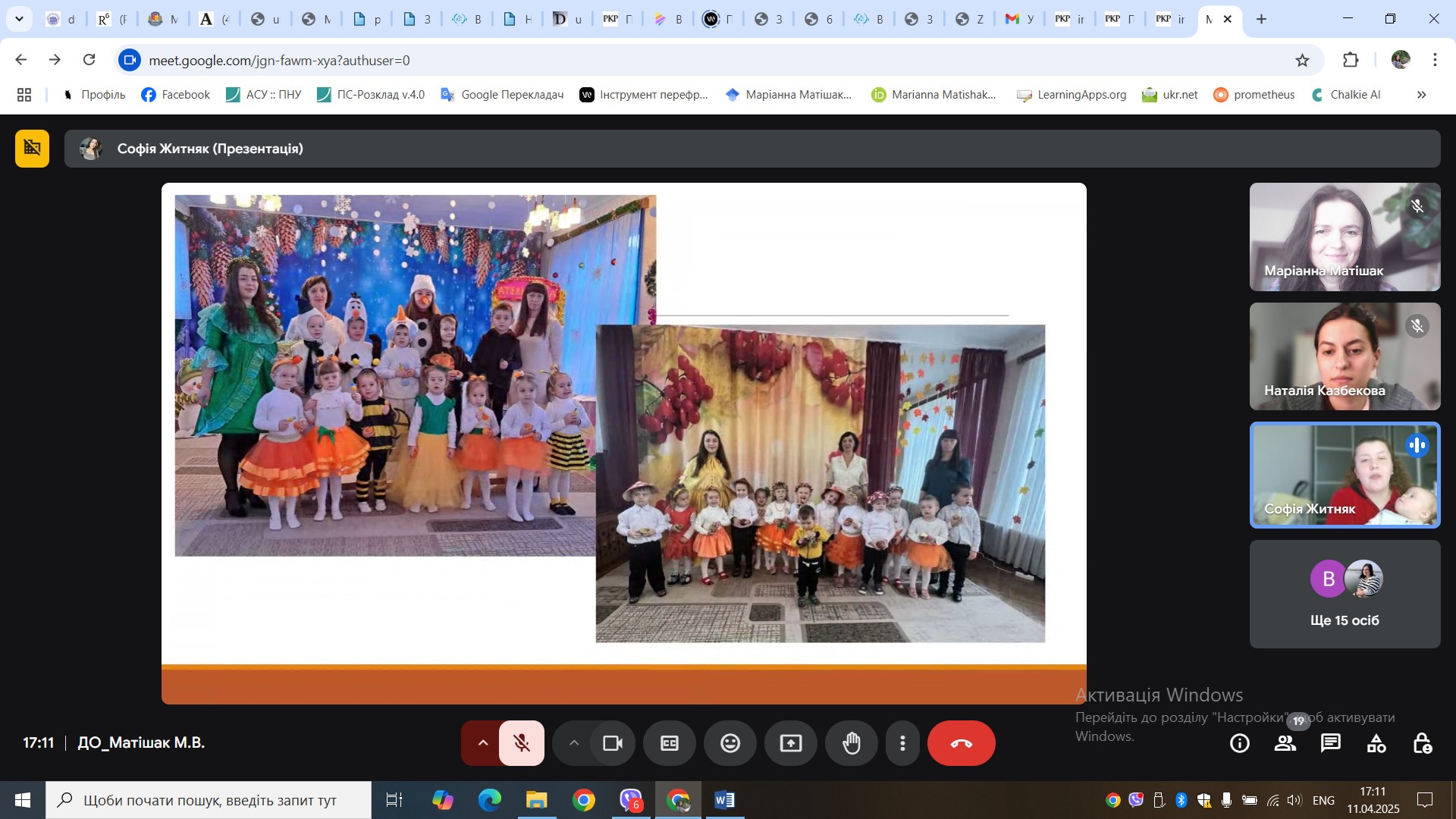Open the emoji reactions button
The height and width of the screenshot is (819, 1456).
(730, 743)
